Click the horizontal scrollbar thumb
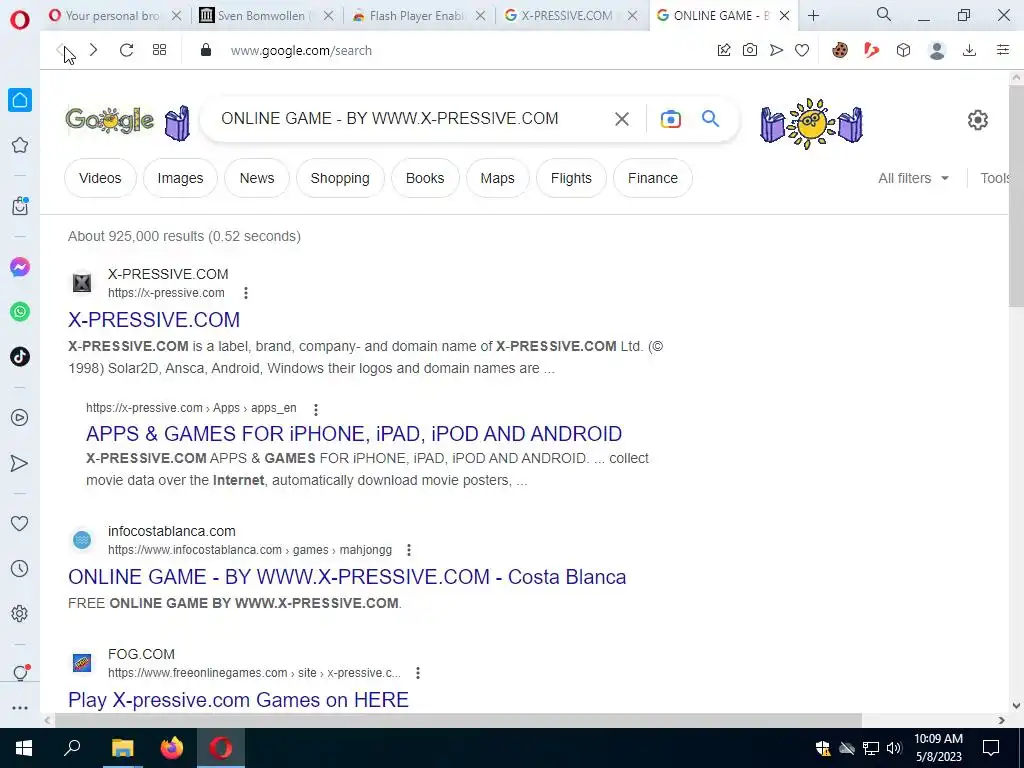1024x768 pixels. pos(458,720)
